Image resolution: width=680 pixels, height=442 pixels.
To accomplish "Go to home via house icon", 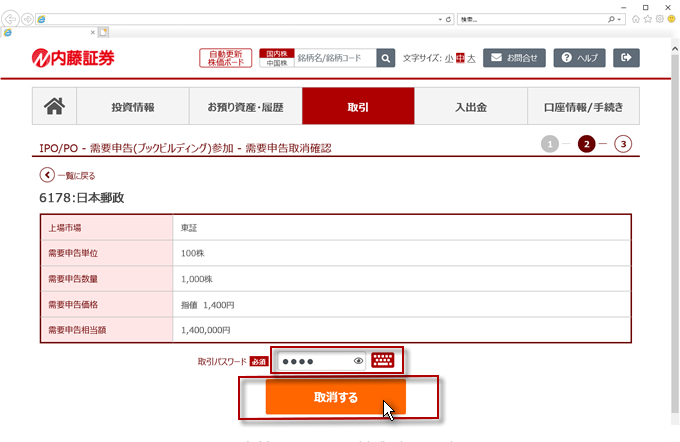I will [x=55, y=106].
